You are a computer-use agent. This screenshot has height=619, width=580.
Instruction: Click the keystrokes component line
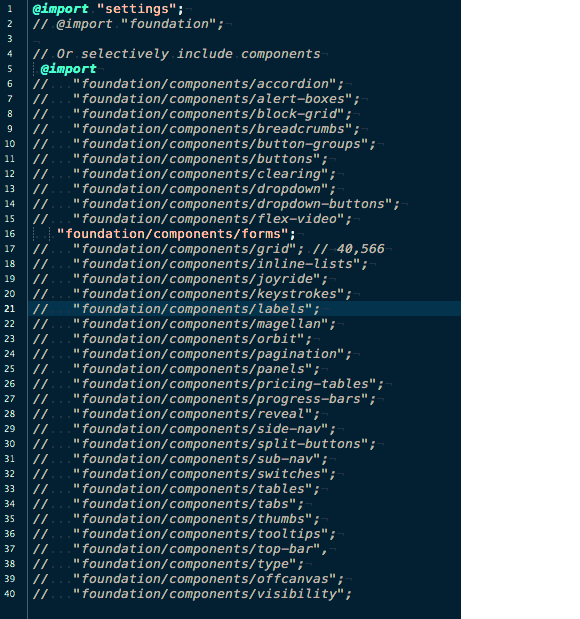click(193, 294)
